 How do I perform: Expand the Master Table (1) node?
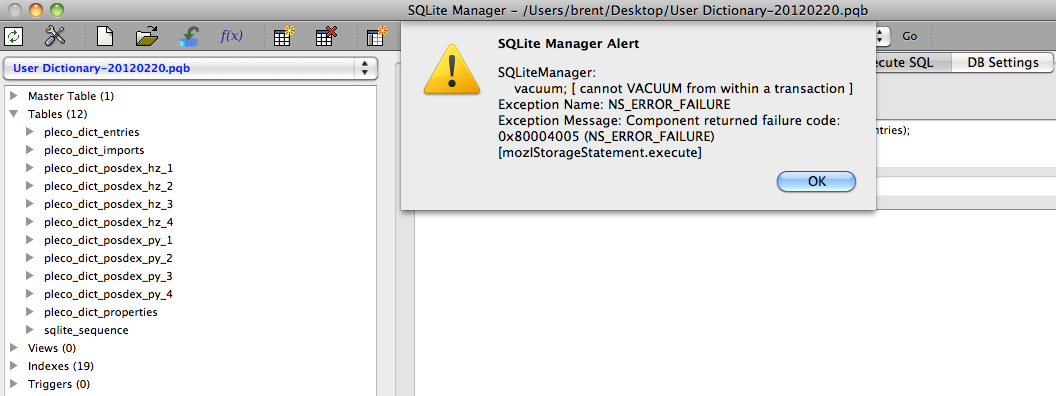pos(14,96)
